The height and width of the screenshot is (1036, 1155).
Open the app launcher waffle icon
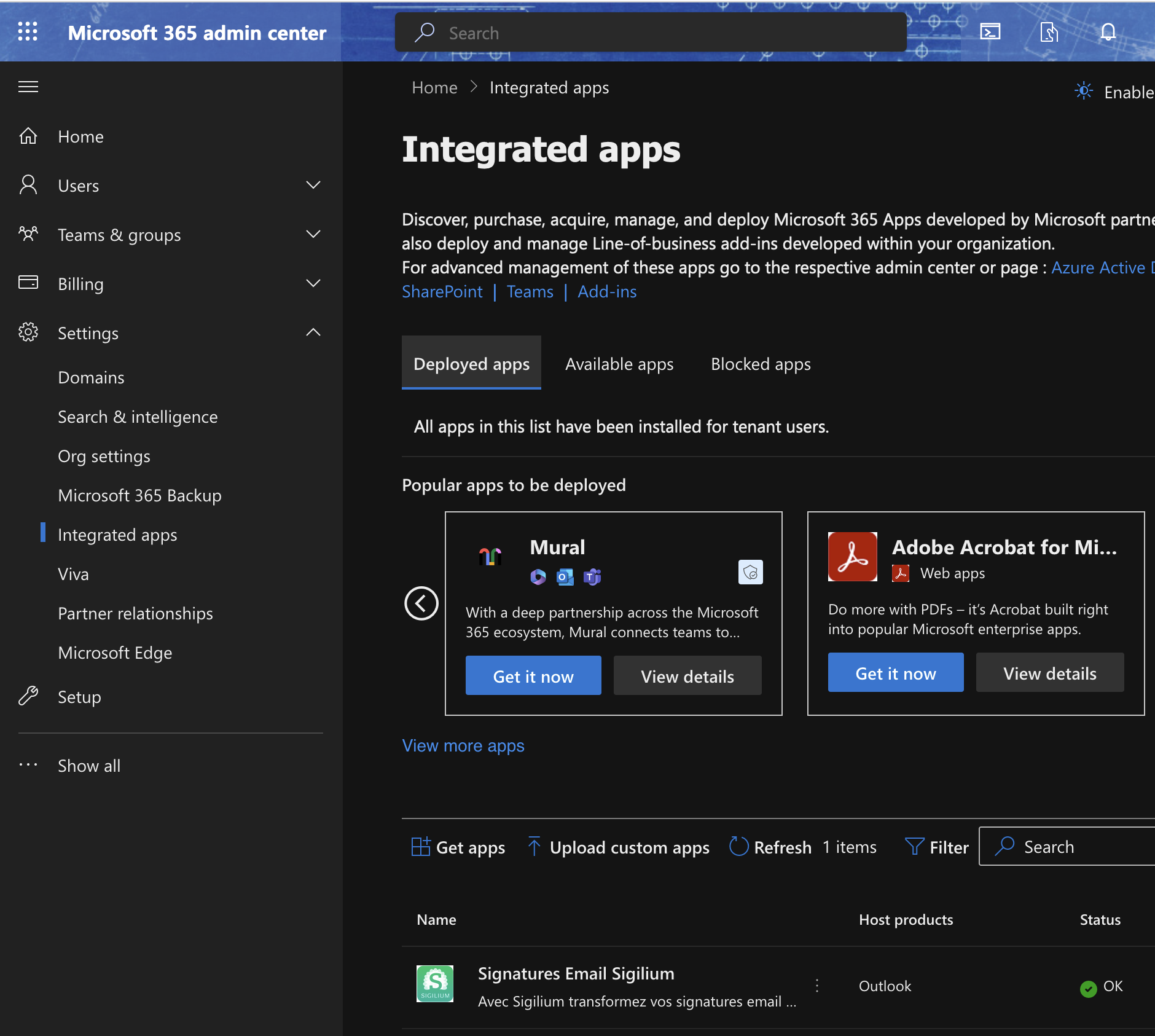pyautogui.click(x=28, y=31)
